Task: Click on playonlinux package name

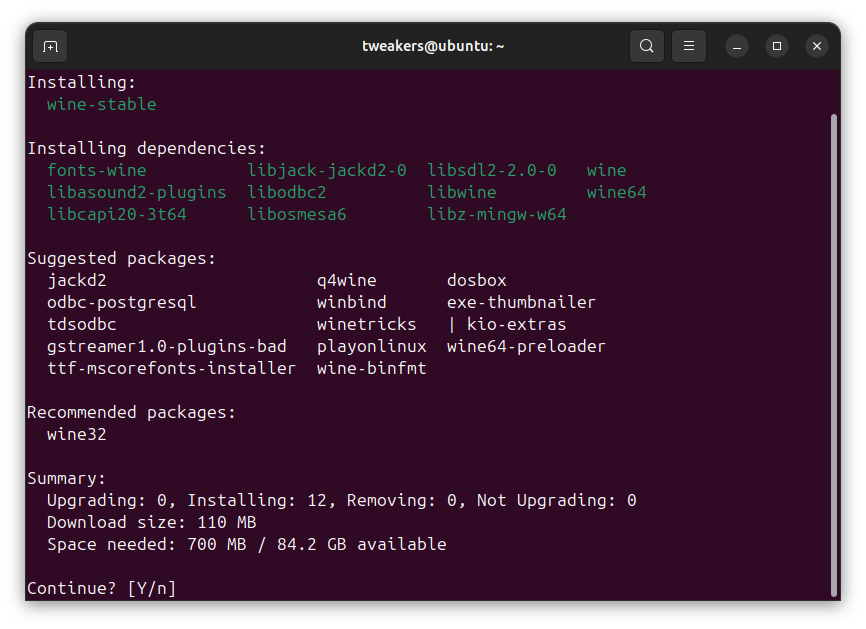Action: (x=371, y=346)
